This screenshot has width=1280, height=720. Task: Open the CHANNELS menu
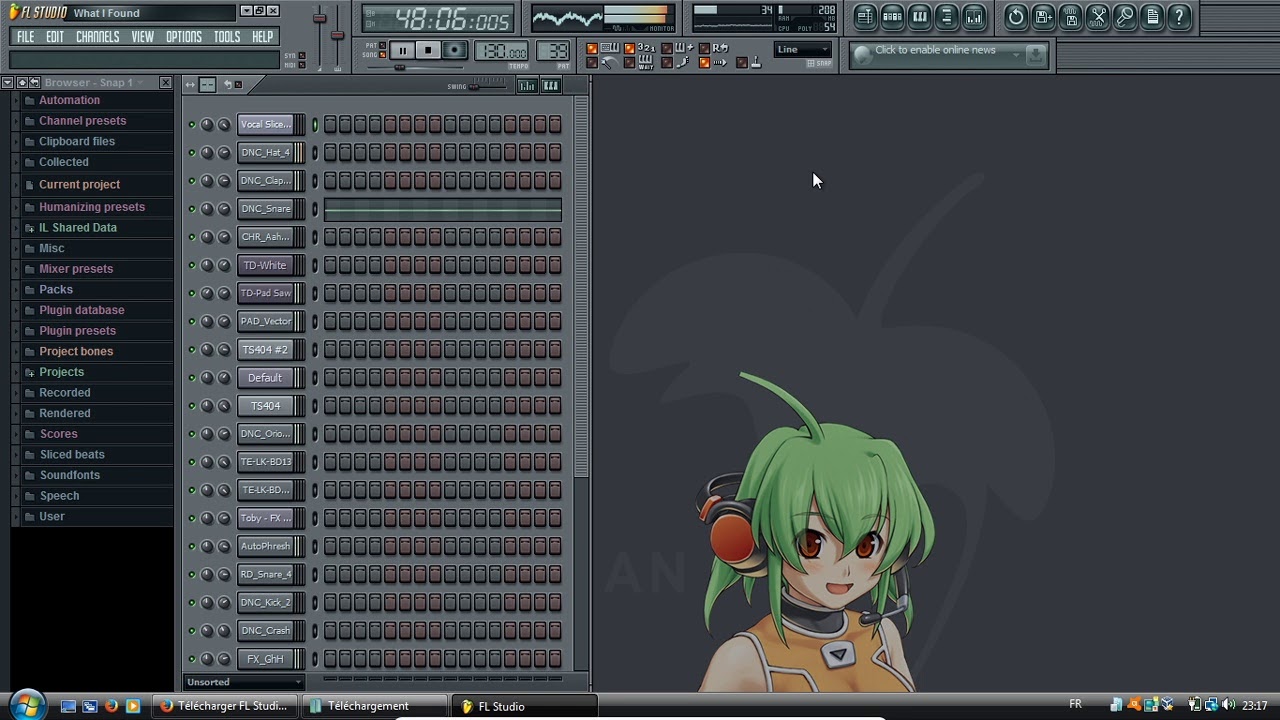[x=97, y=37]
